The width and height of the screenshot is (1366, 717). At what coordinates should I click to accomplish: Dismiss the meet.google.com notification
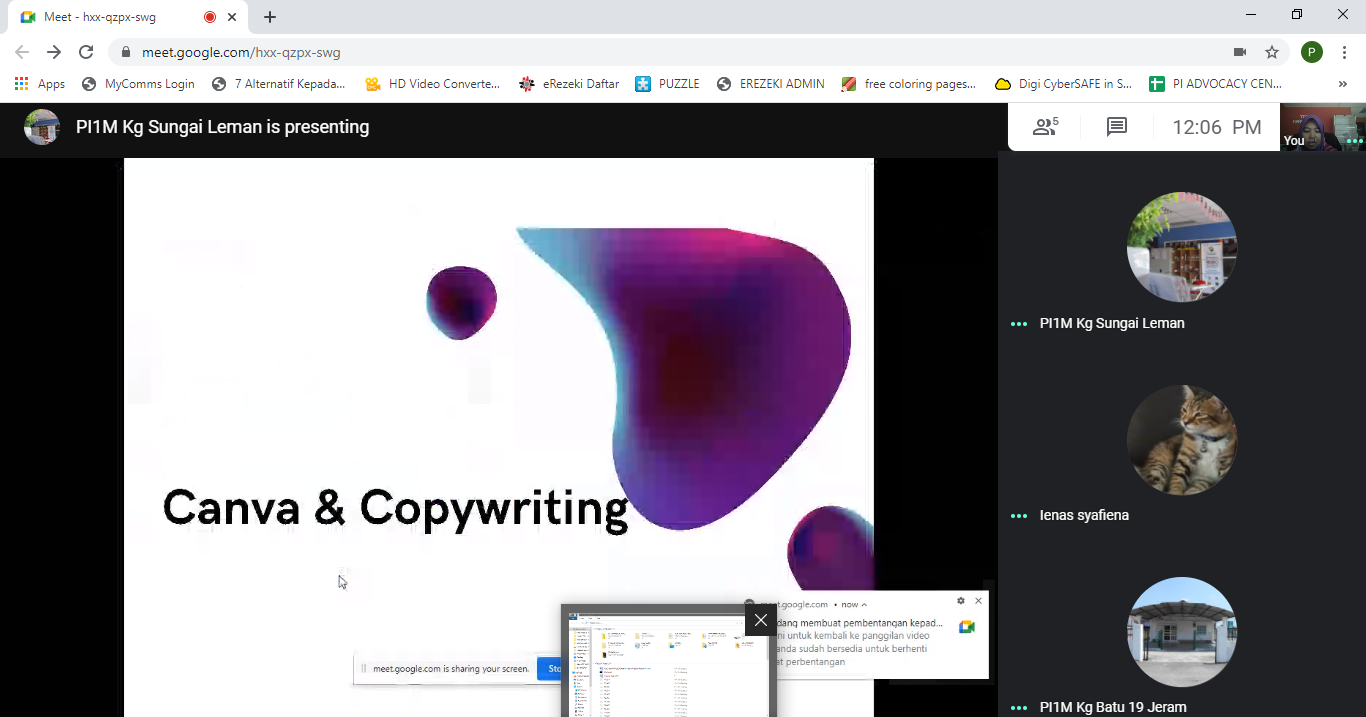[x=978, y=601]
